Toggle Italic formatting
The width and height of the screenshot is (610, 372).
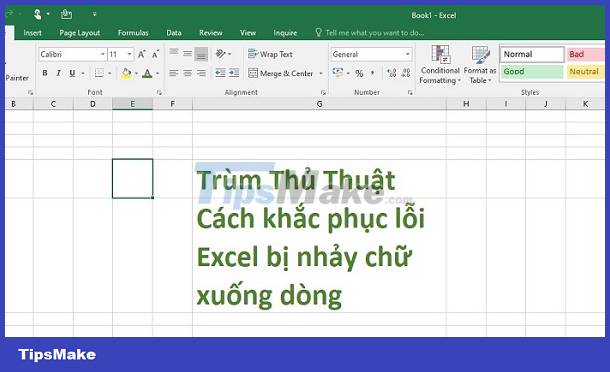(58, 73)
